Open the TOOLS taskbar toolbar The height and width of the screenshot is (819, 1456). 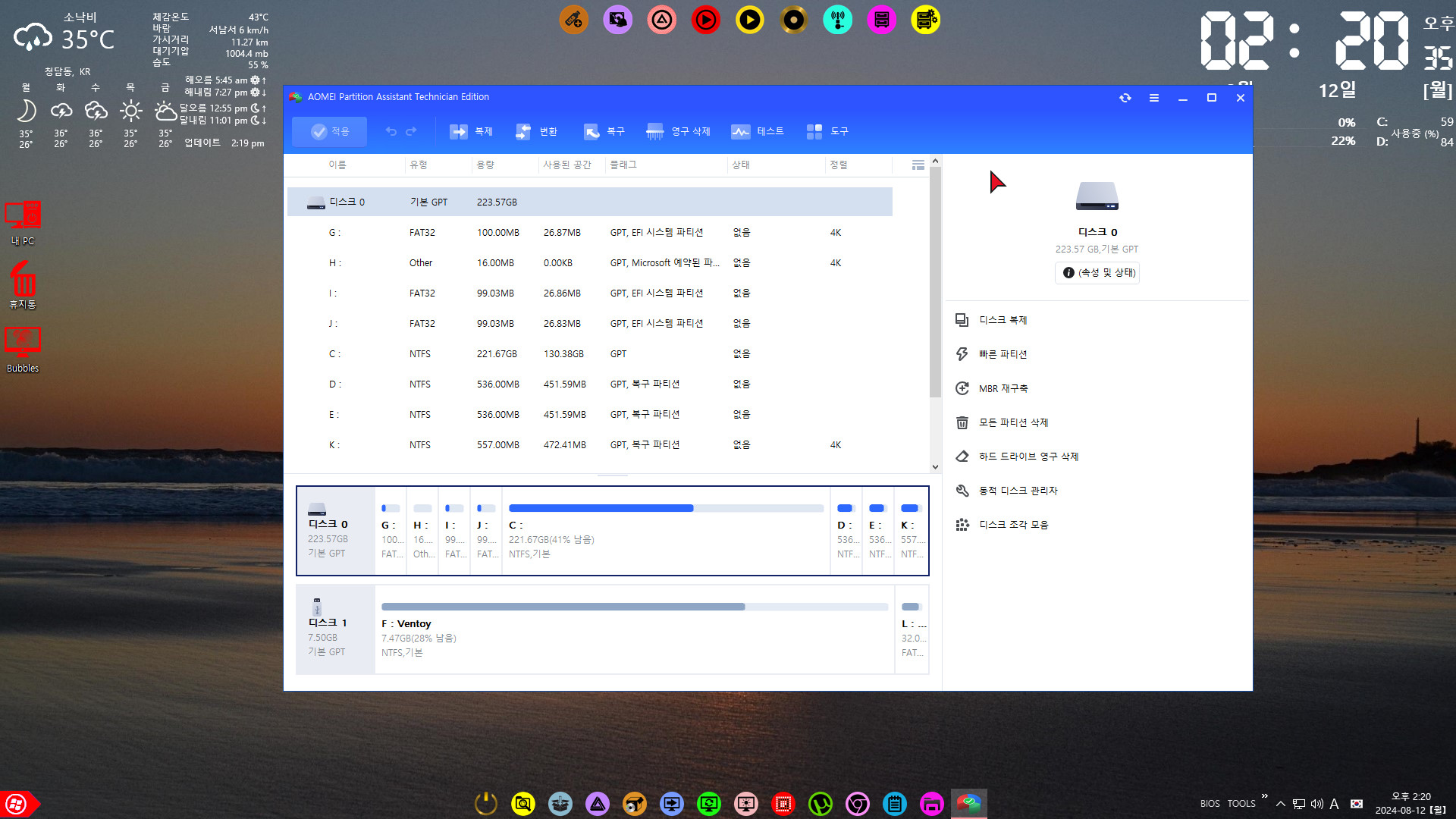click(x=1241, y=804)
